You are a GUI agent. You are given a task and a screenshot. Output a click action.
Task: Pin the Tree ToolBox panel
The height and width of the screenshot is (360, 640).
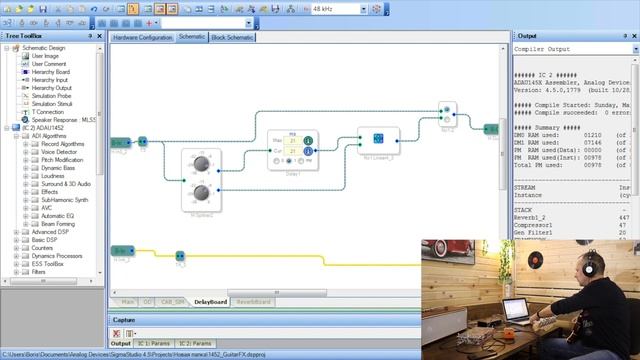90,36
